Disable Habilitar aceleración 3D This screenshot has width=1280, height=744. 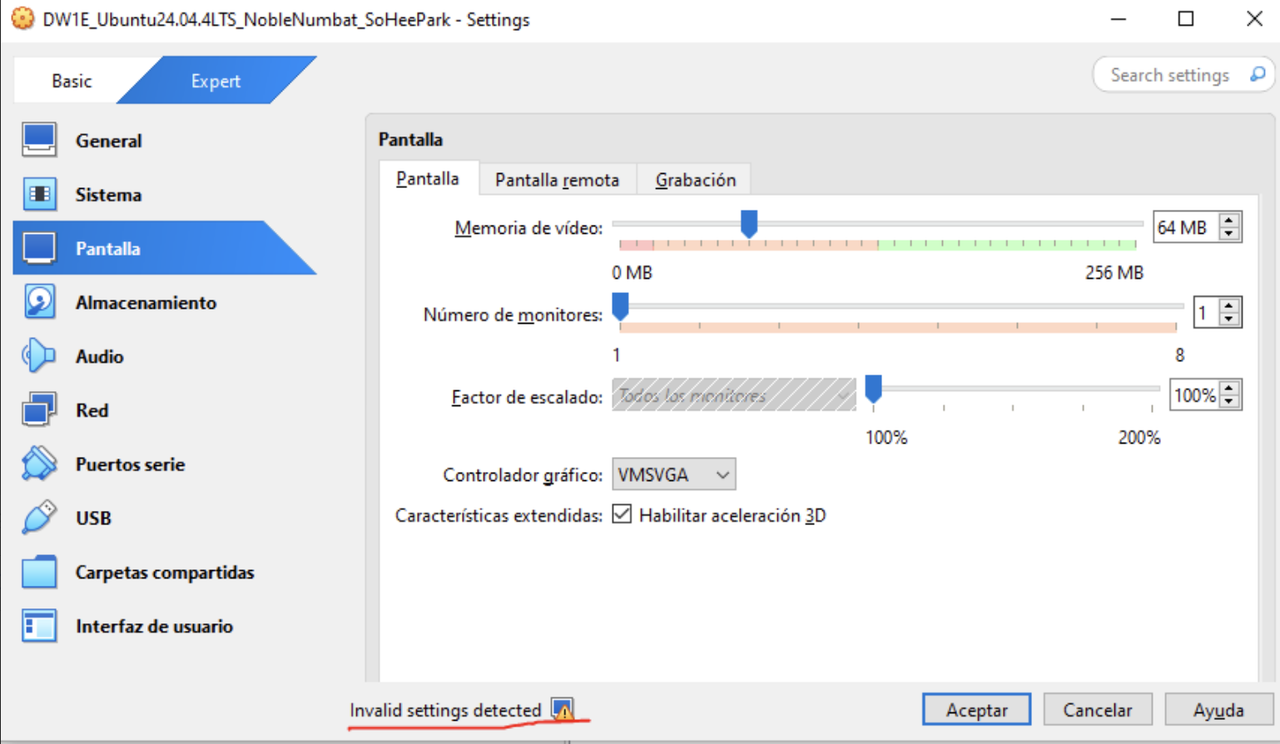tap(622, 514)
